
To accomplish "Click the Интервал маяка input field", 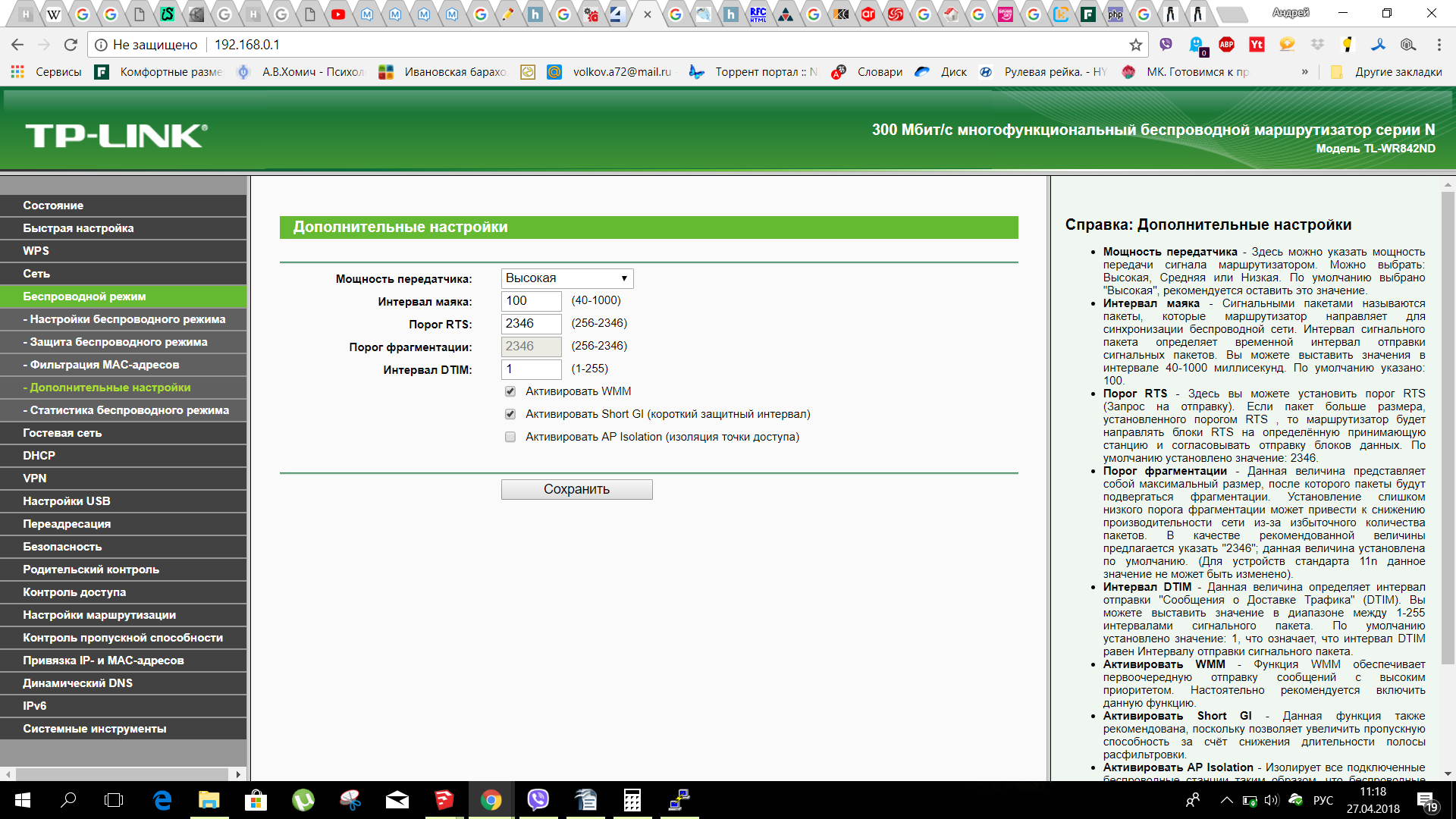I will click(531, 301).
